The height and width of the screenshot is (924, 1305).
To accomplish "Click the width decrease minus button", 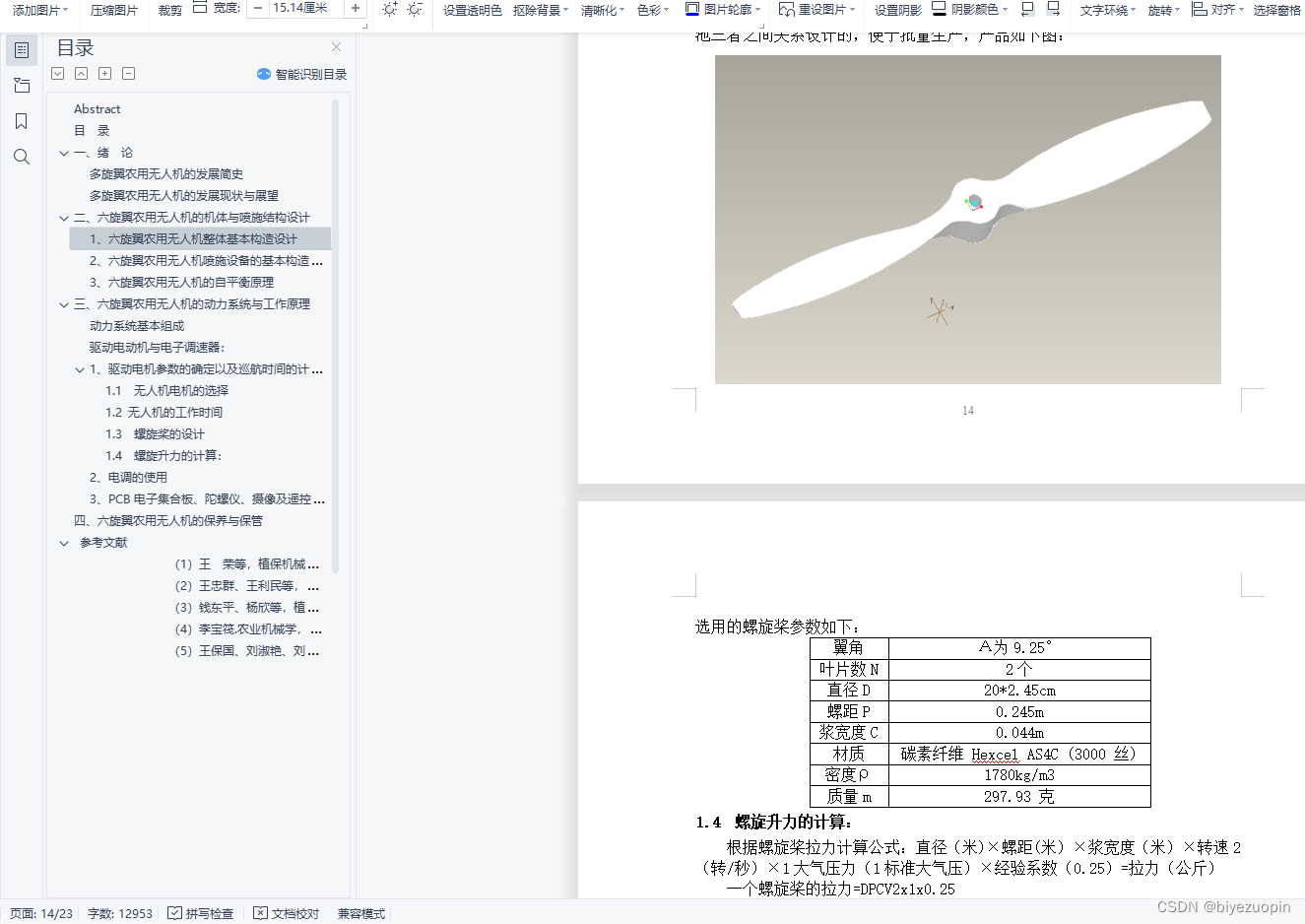I will 258,9.
